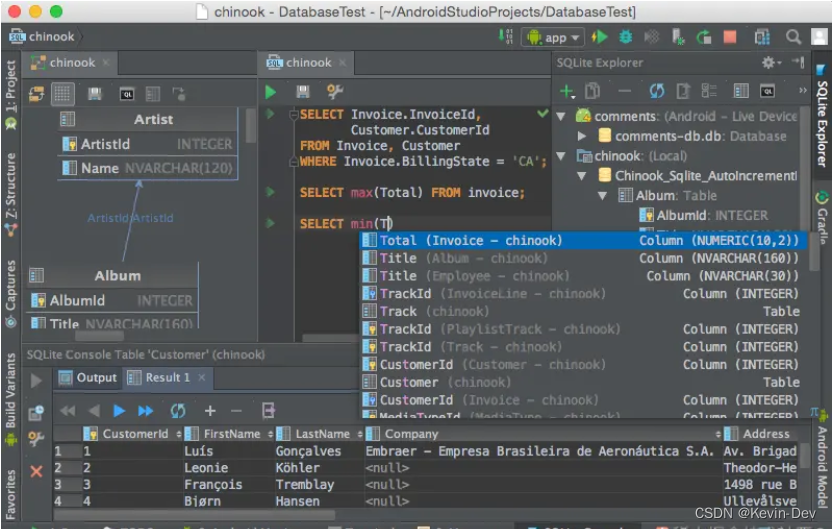832x529 pixels.
Task: Click chinook breadcrumb in navigation bar
Action: tap(41, 37)
